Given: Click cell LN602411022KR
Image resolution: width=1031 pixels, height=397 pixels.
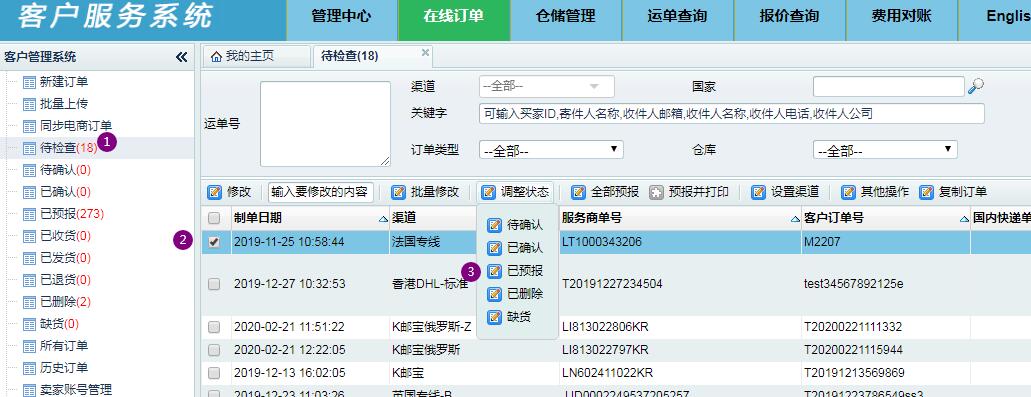Looking at the screenshot, I should (x=608, y=373).
